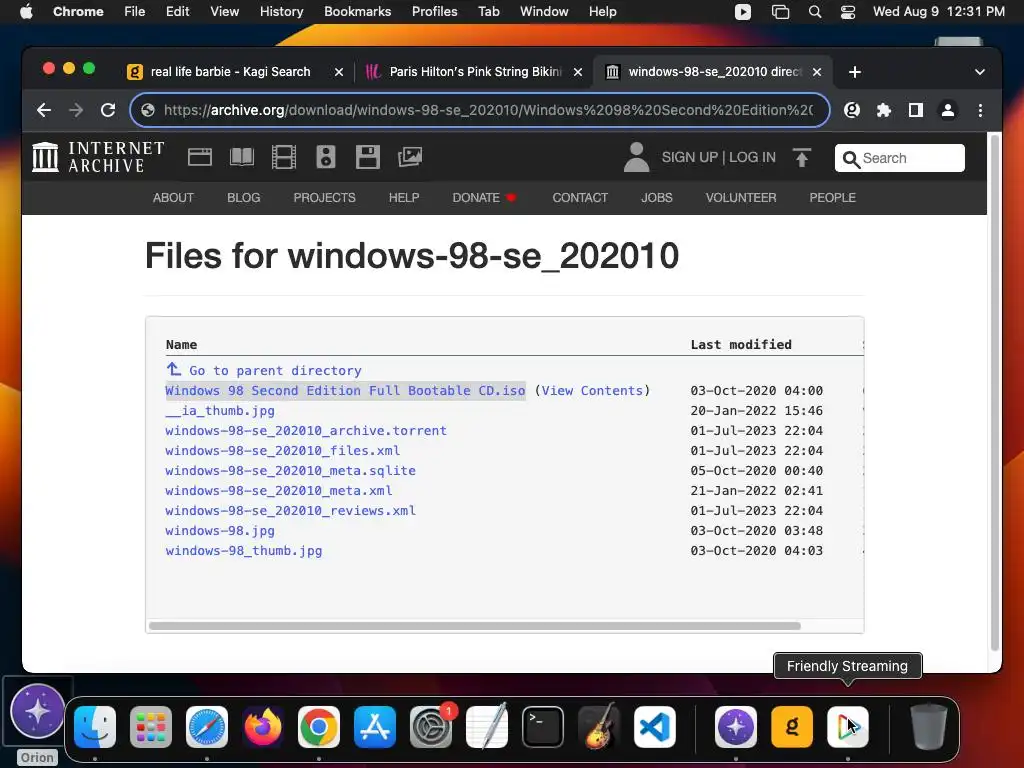Open the ABOUT nav link
This screenshot has height=768, width=1024.
point(173,198)
